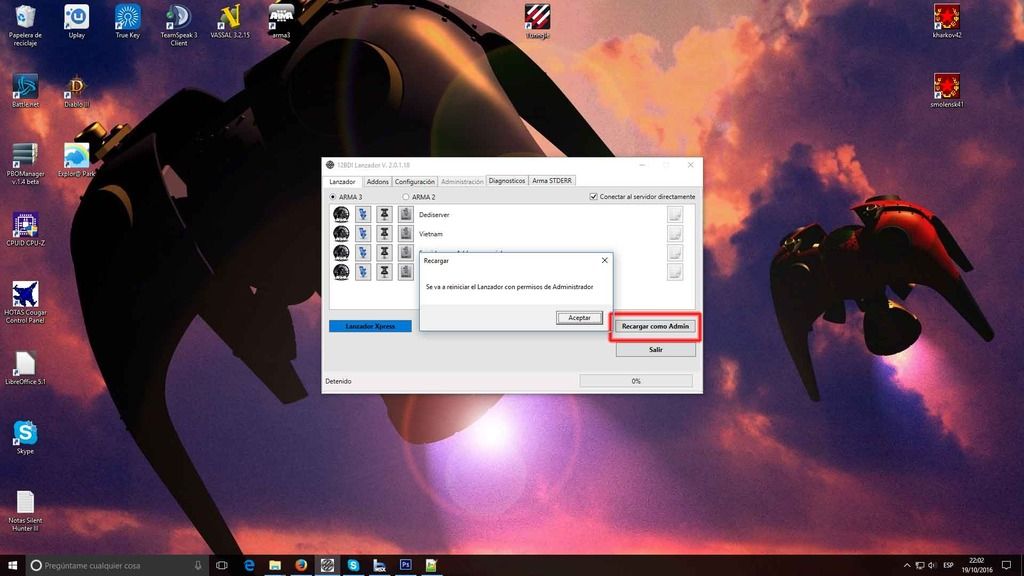Image resolution: width=1024 pixels, height=576 pixels.
Task: Click the Cortana search box on taskbar
Action: [118, 566]
